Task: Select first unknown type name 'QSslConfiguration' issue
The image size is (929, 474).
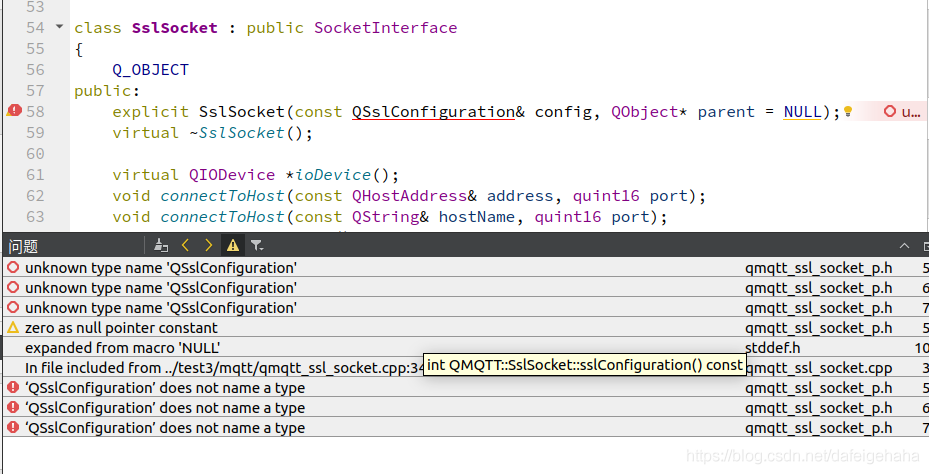Action: point(160,268)
